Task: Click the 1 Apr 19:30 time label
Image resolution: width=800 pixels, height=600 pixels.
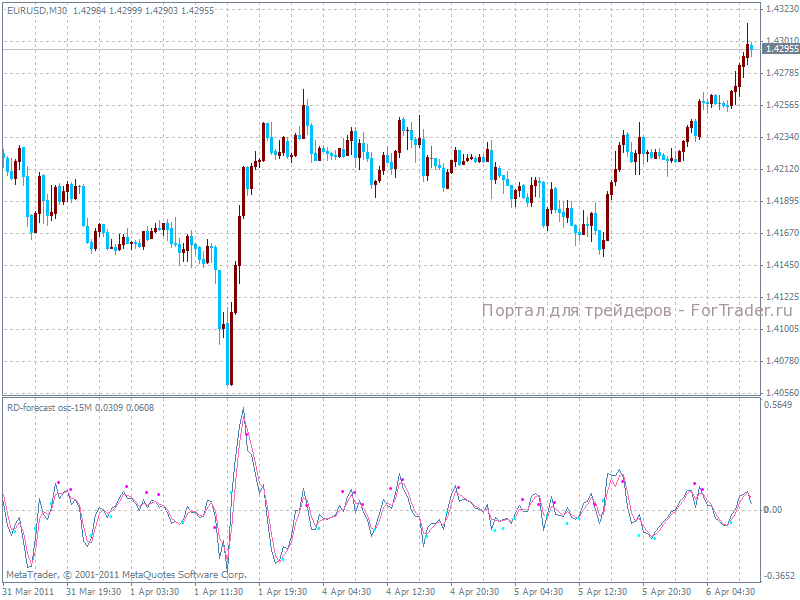Action: coord(283,592)
